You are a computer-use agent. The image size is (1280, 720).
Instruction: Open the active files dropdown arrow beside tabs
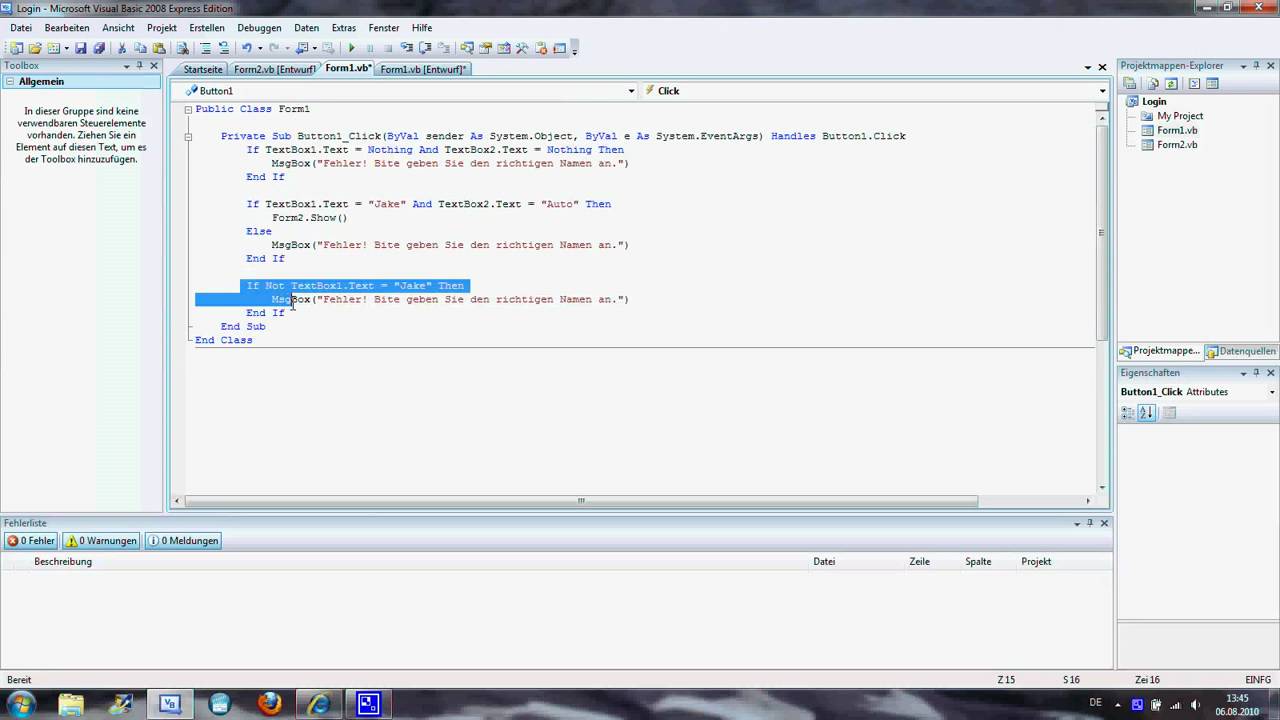click(x=1088, y=68)
